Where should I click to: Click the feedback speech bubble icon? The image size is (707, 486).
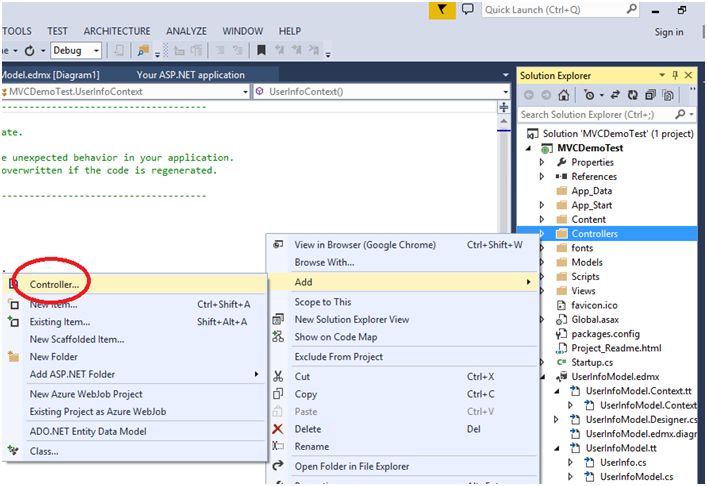tap(467, 10)
